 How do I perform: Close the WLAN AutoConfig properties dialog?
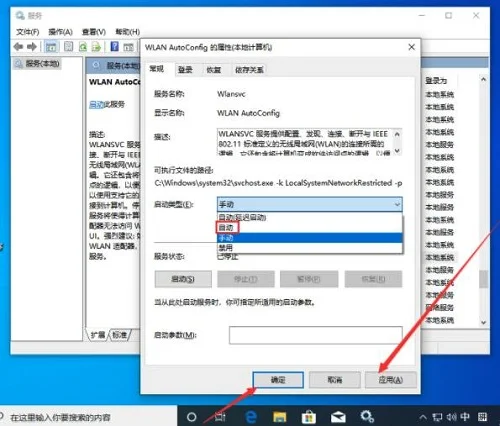(x=412, y=47)
